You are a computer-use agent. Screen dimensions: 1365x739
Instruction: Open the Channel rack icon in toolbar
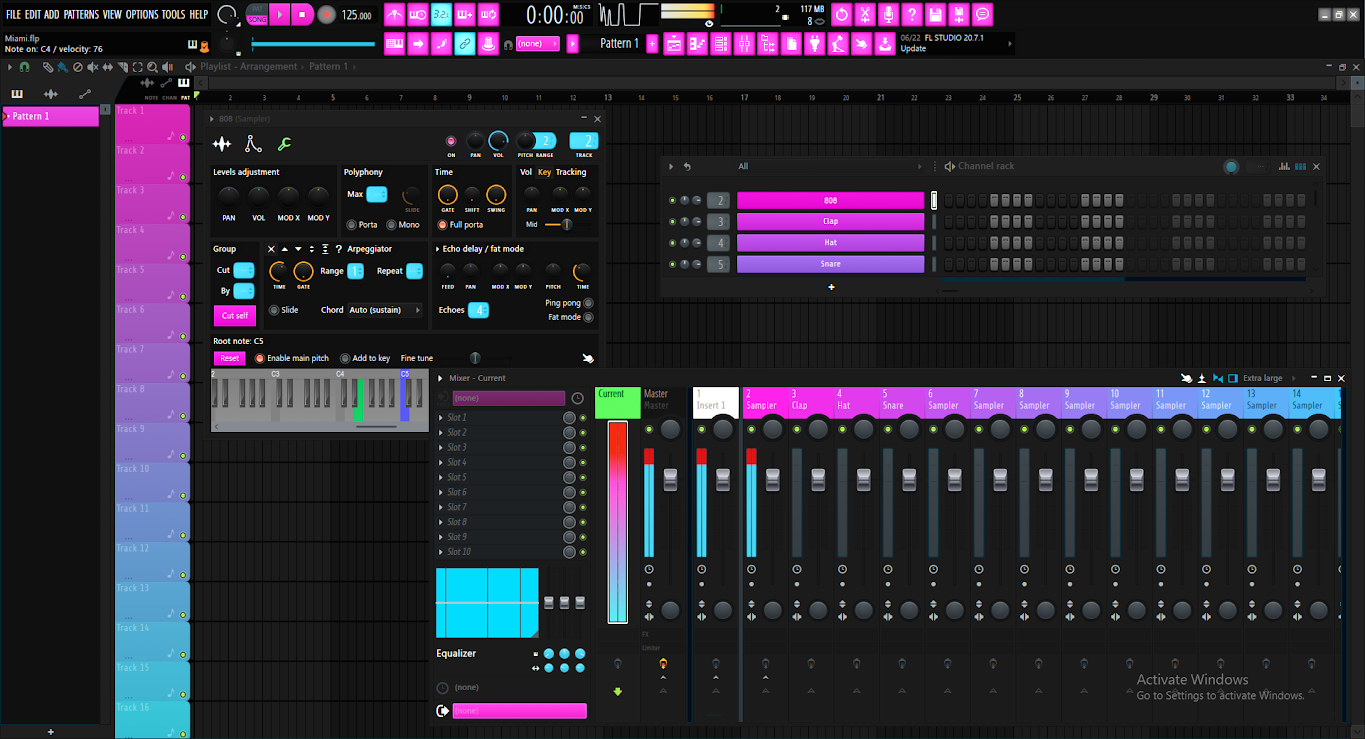721,44
